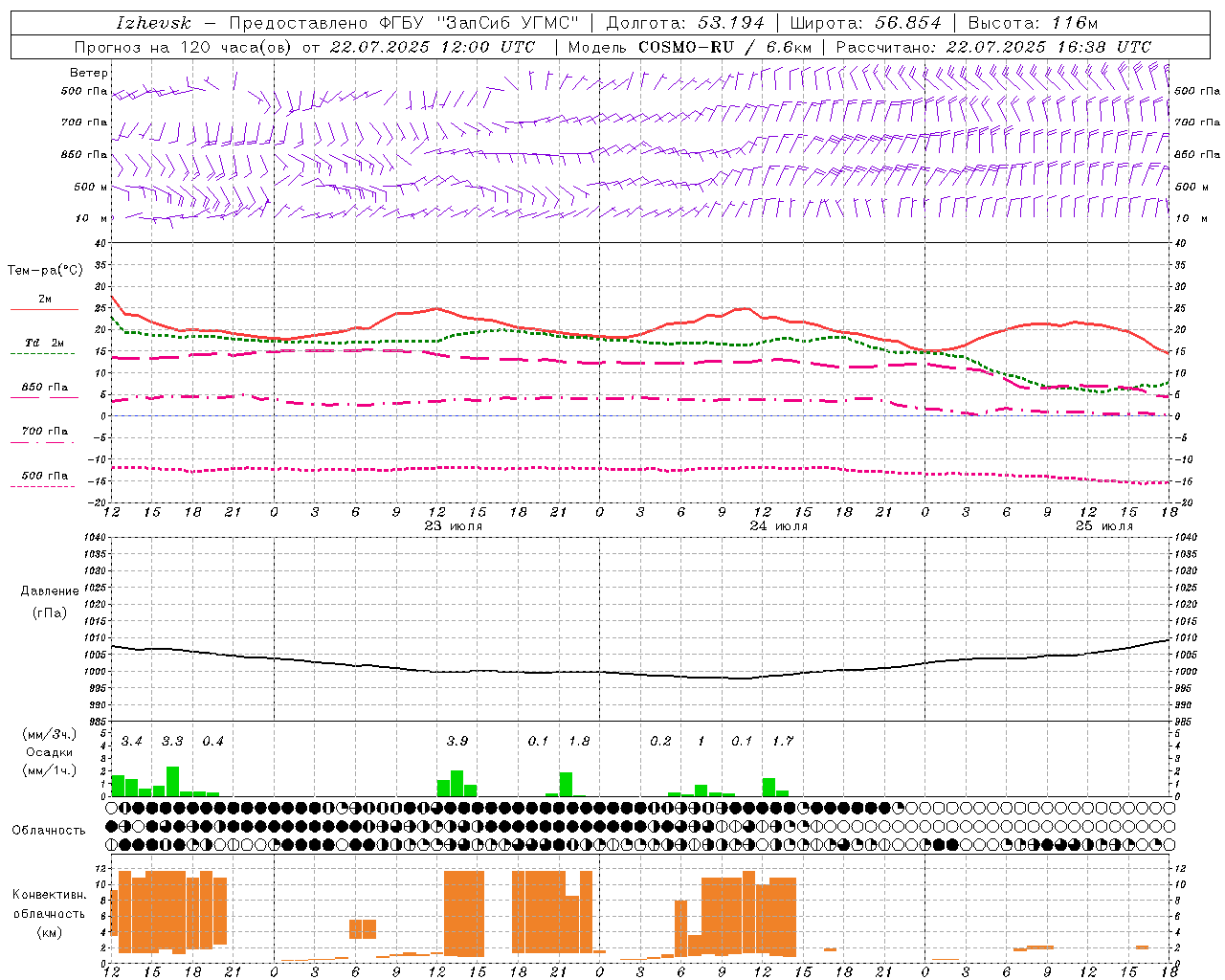Select the "(км)" convective height unit
Viewport: 1225px width, 980px height.
point(50,932)
